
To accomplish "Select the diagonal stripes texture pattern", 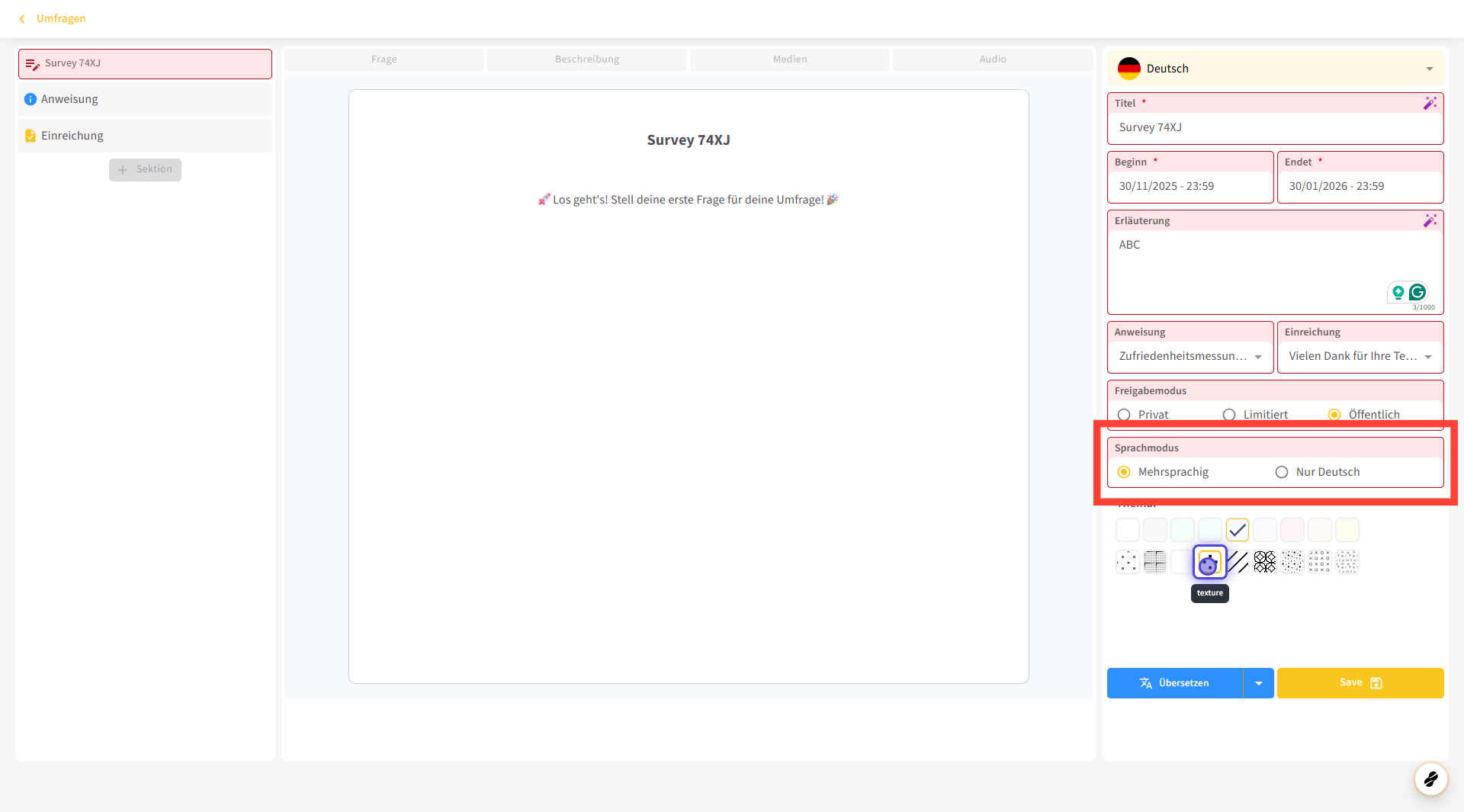I will 1238,563.
